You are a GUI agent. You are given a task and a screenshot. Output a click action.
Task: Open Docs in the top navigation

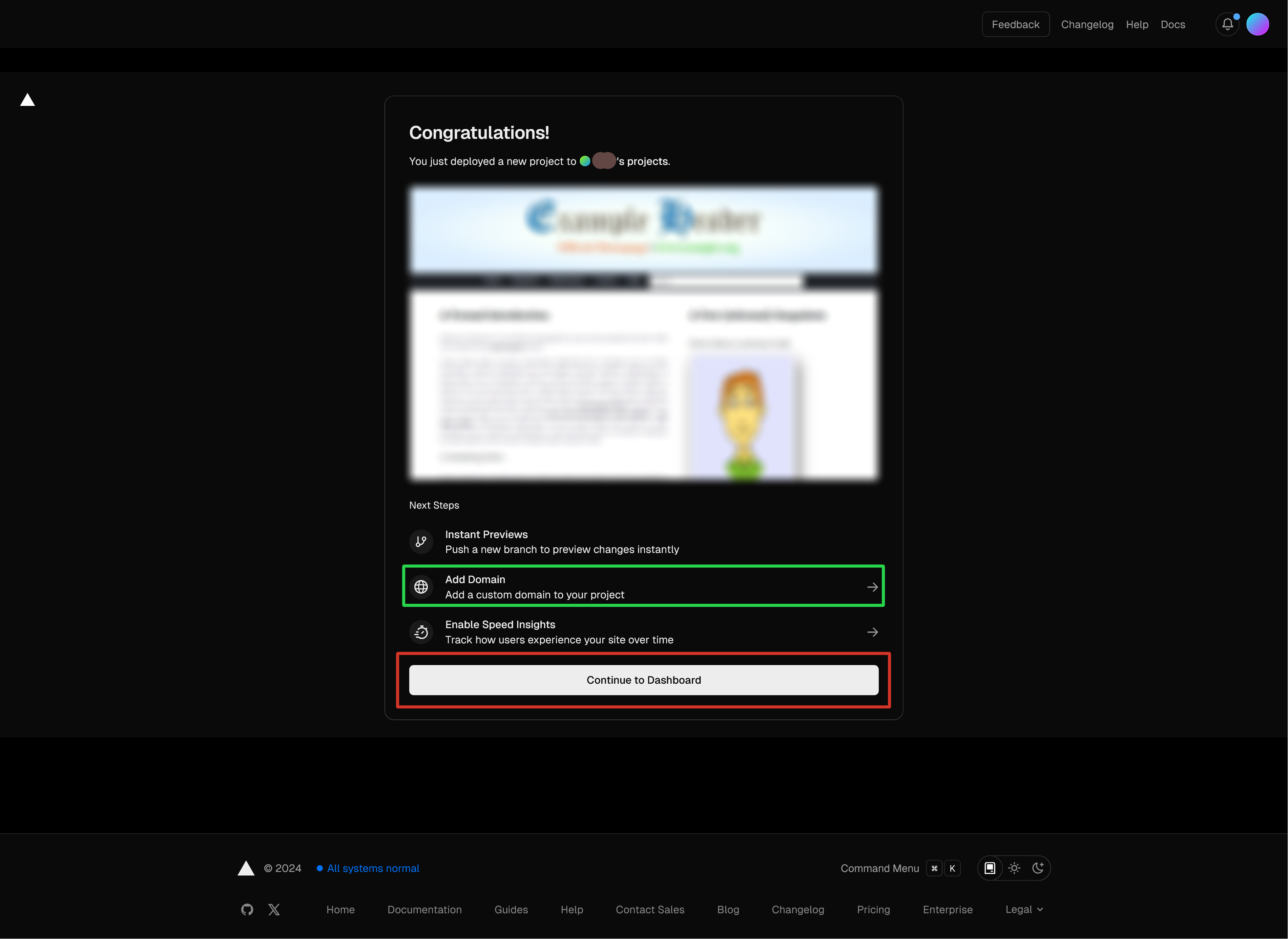pyautogui.click(x=1172, y=24)
